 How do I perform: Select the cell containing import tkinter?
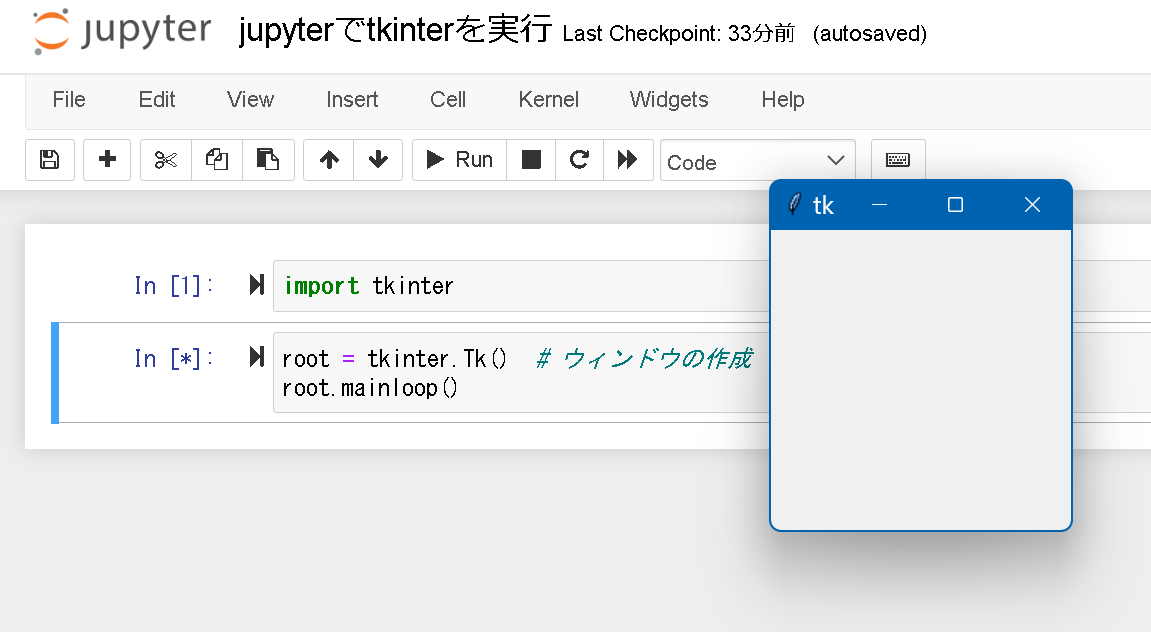(x=450, y=286)
